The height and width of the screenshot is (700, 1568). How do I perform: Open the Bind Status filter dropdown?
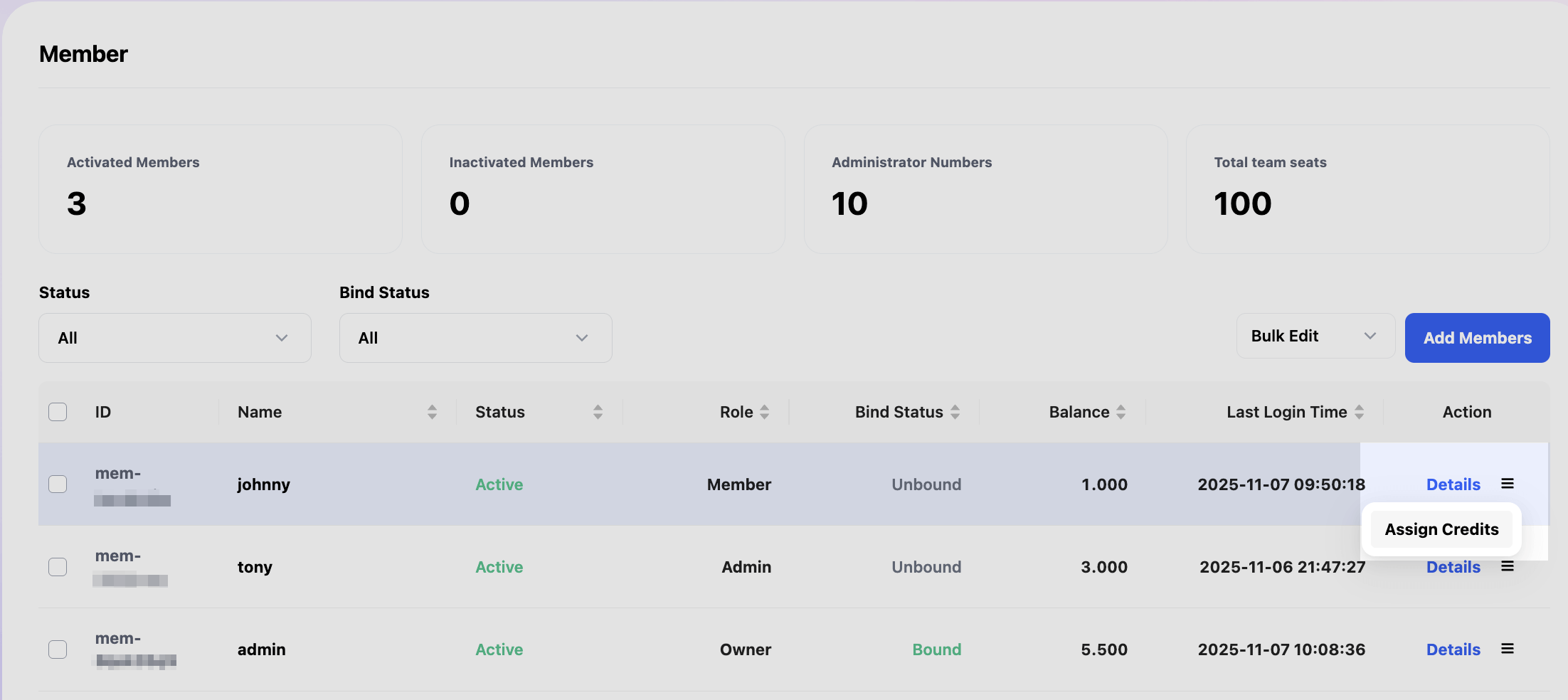(475, 338)
